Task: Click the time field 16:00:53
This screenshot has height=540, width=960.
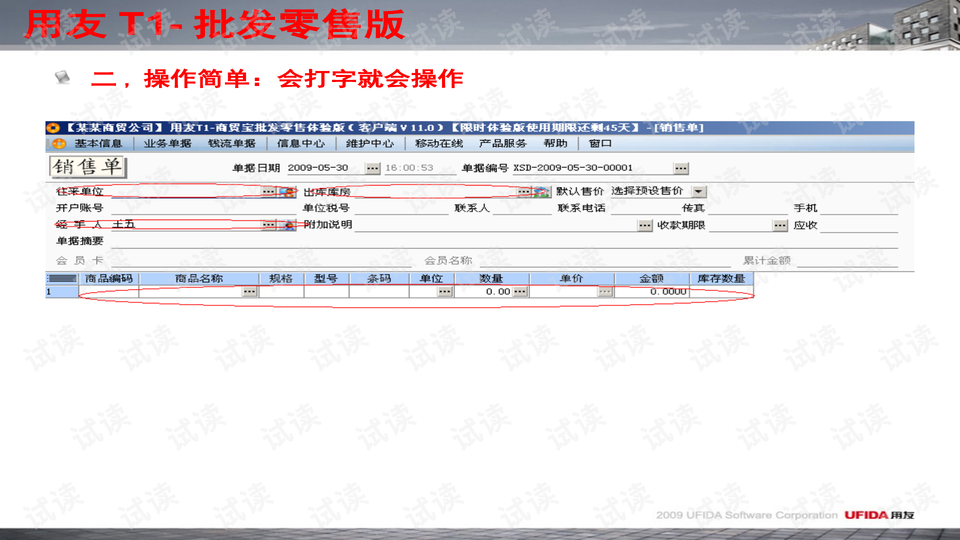Action: [419, 168]
